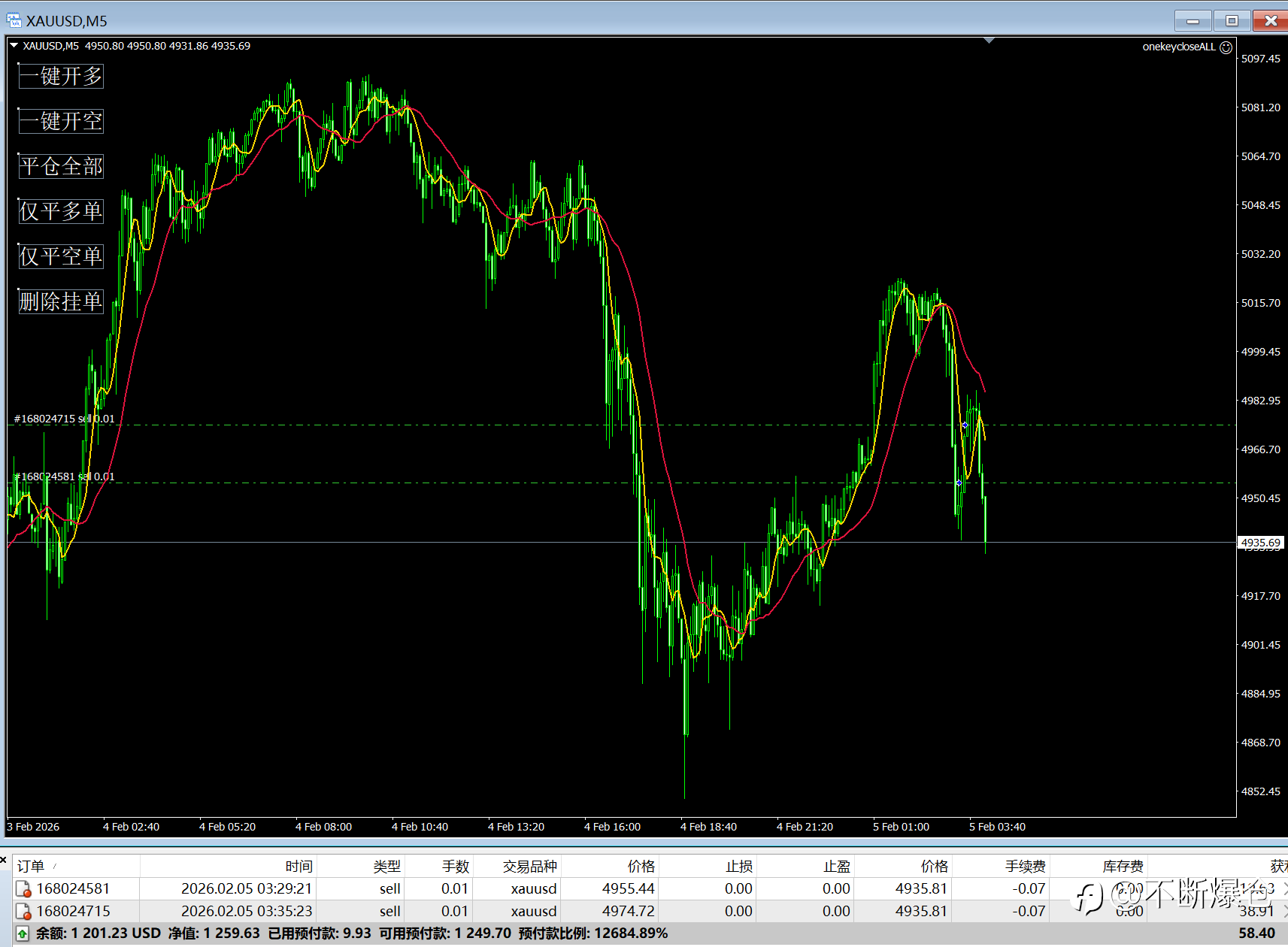Select the order icon for 168024581
The image size is (1288, 947).
(x=23, y=889)
